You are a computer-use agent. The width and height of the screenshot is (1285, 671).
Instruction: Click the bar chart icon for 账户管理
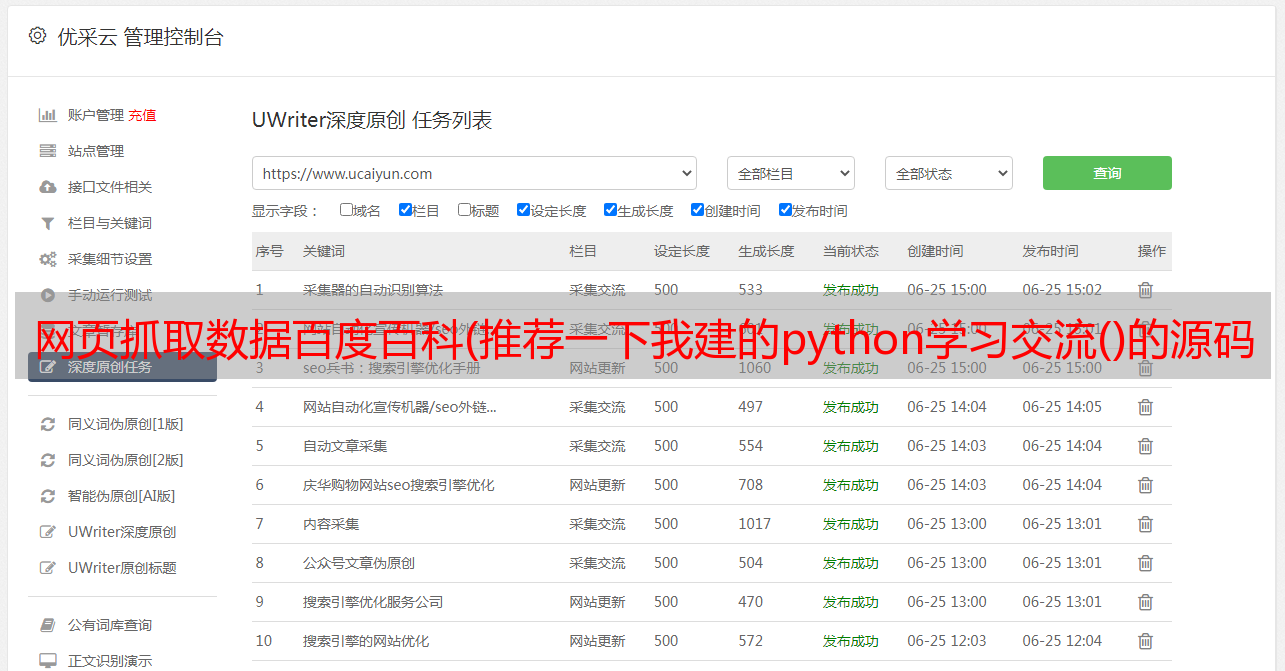[47, 115]
